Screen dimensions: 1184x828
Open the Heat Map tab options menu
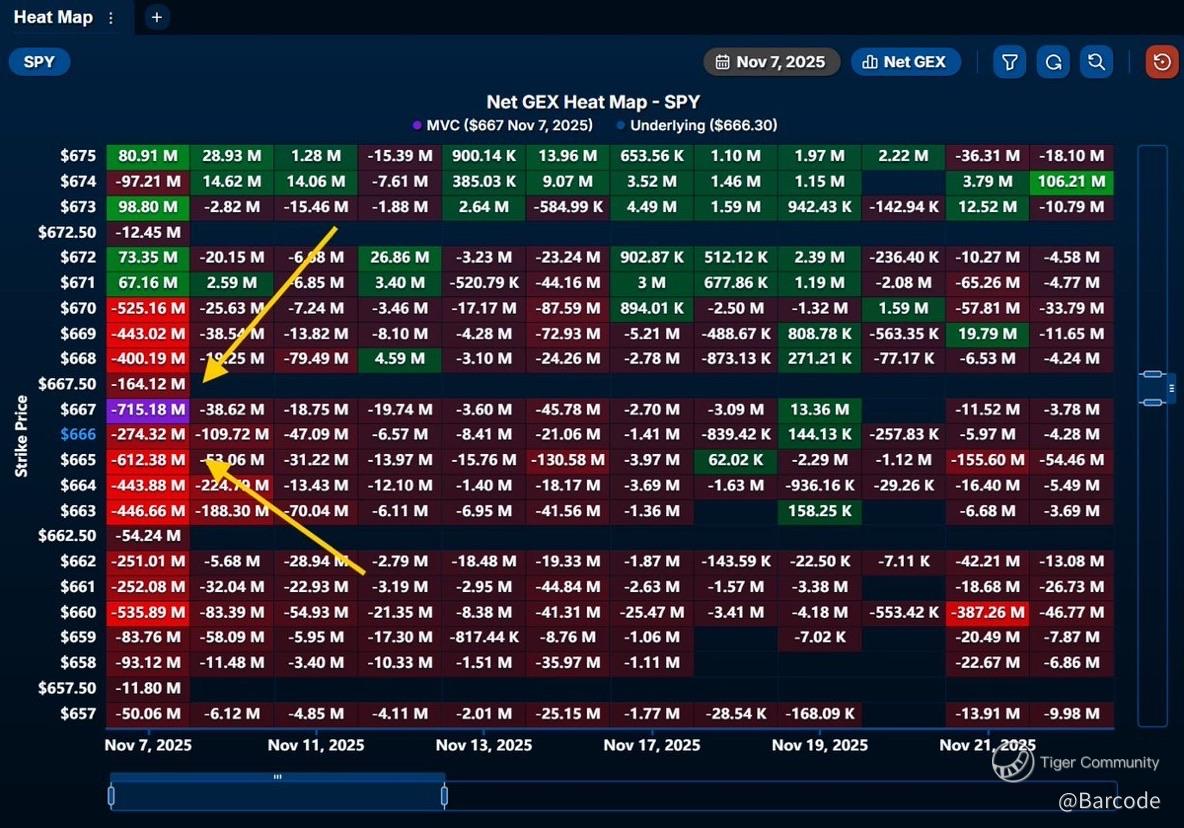click(x=111, y=17)
